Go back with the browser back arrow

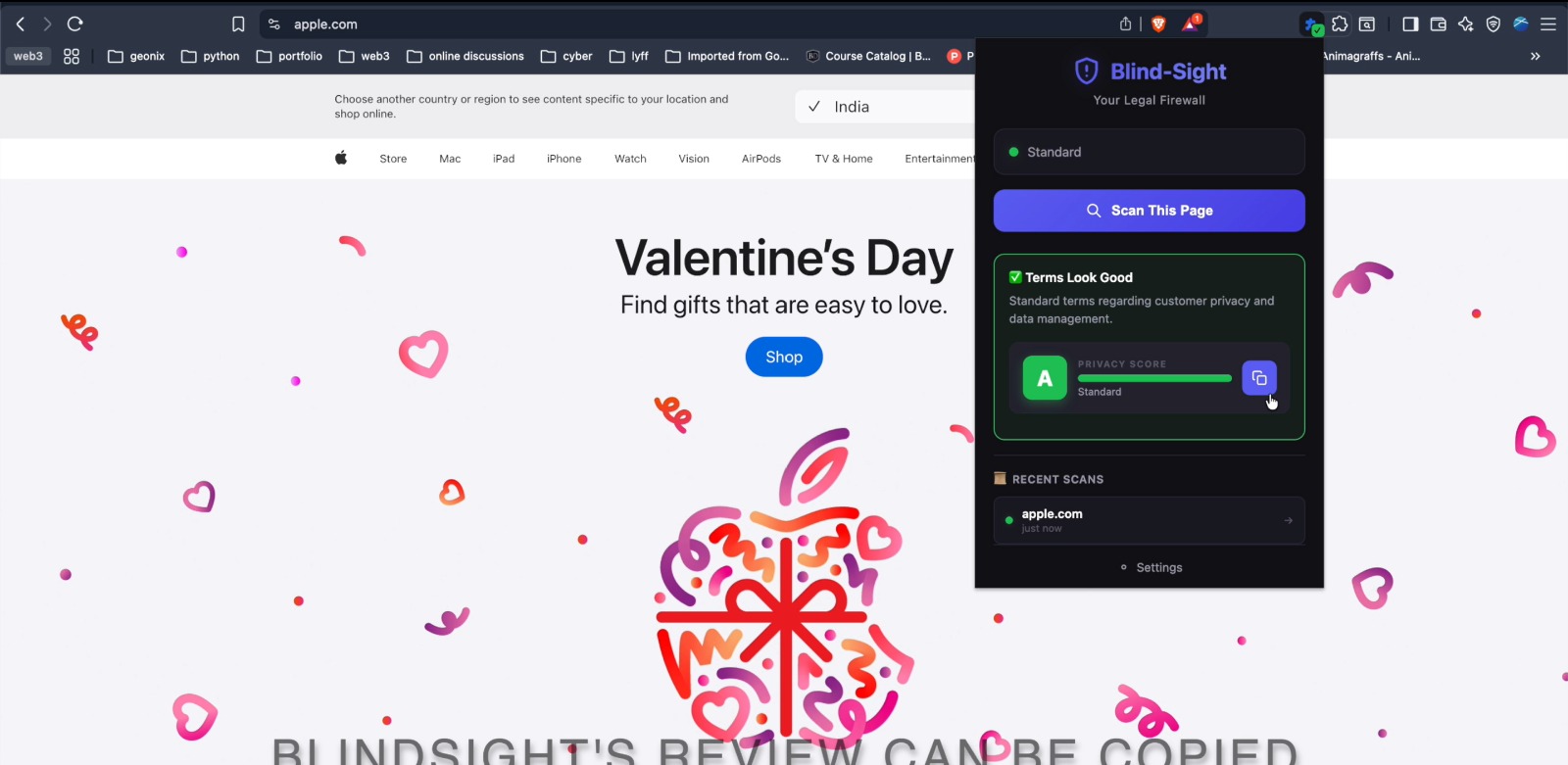[x=21, y=24]
